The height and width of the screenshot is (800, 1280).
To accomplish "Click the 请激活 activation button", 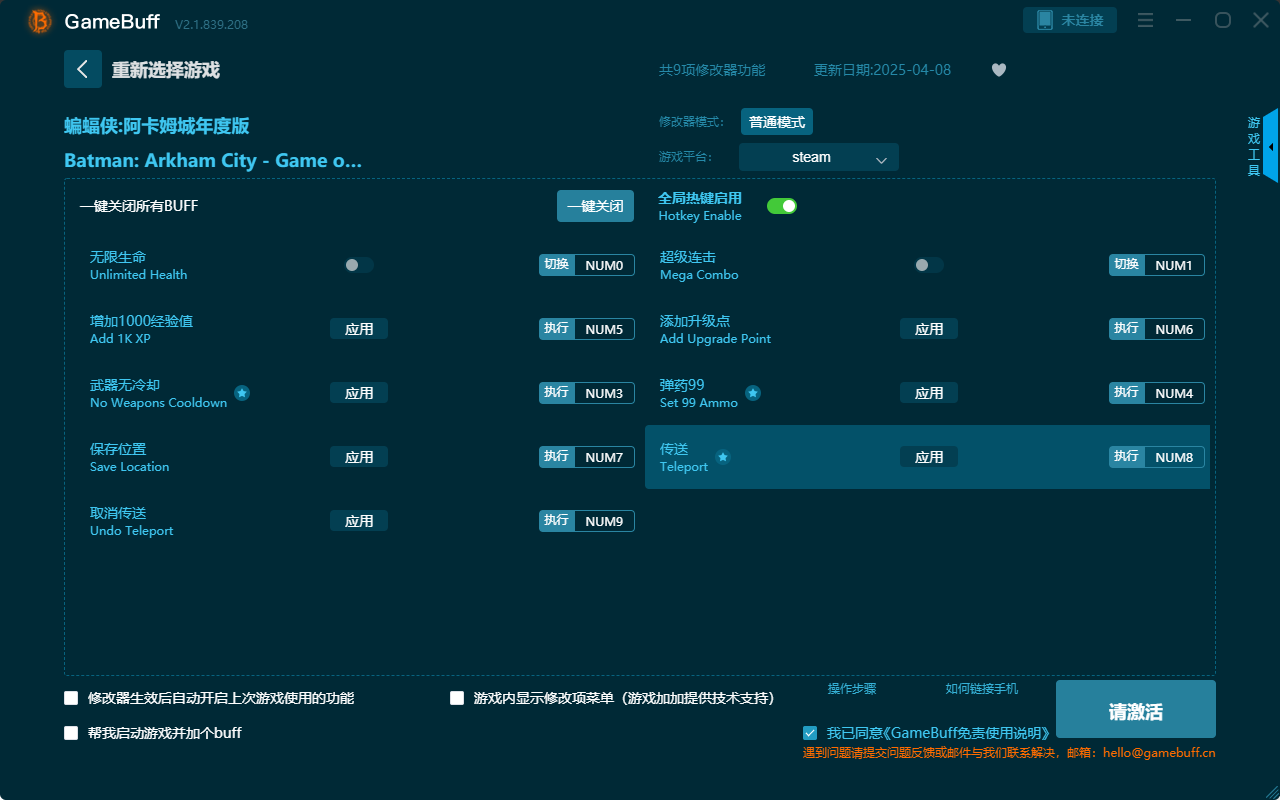I will (x=1135, y=709).
